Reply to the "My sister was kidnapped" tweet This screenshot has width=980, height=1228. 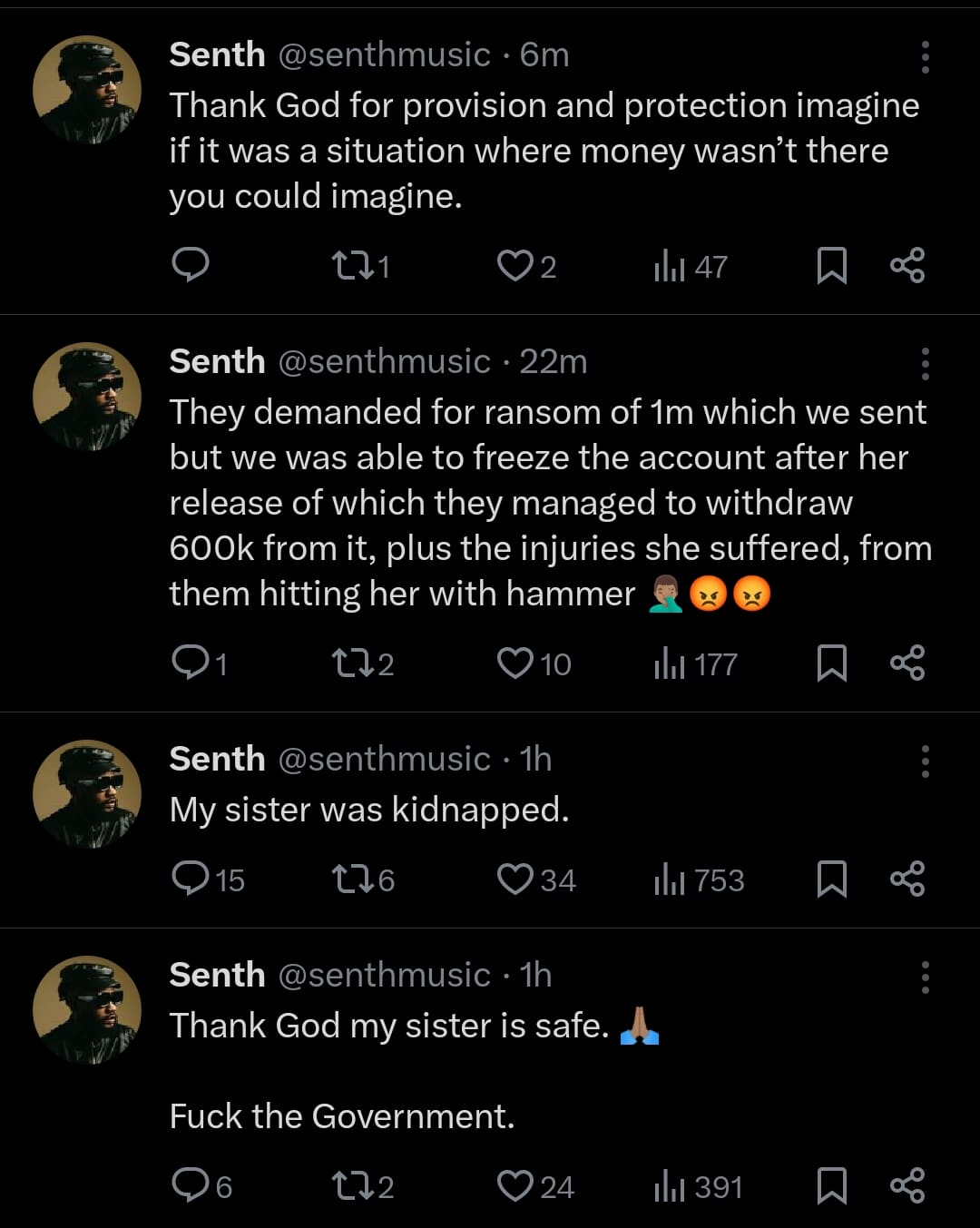191,879
